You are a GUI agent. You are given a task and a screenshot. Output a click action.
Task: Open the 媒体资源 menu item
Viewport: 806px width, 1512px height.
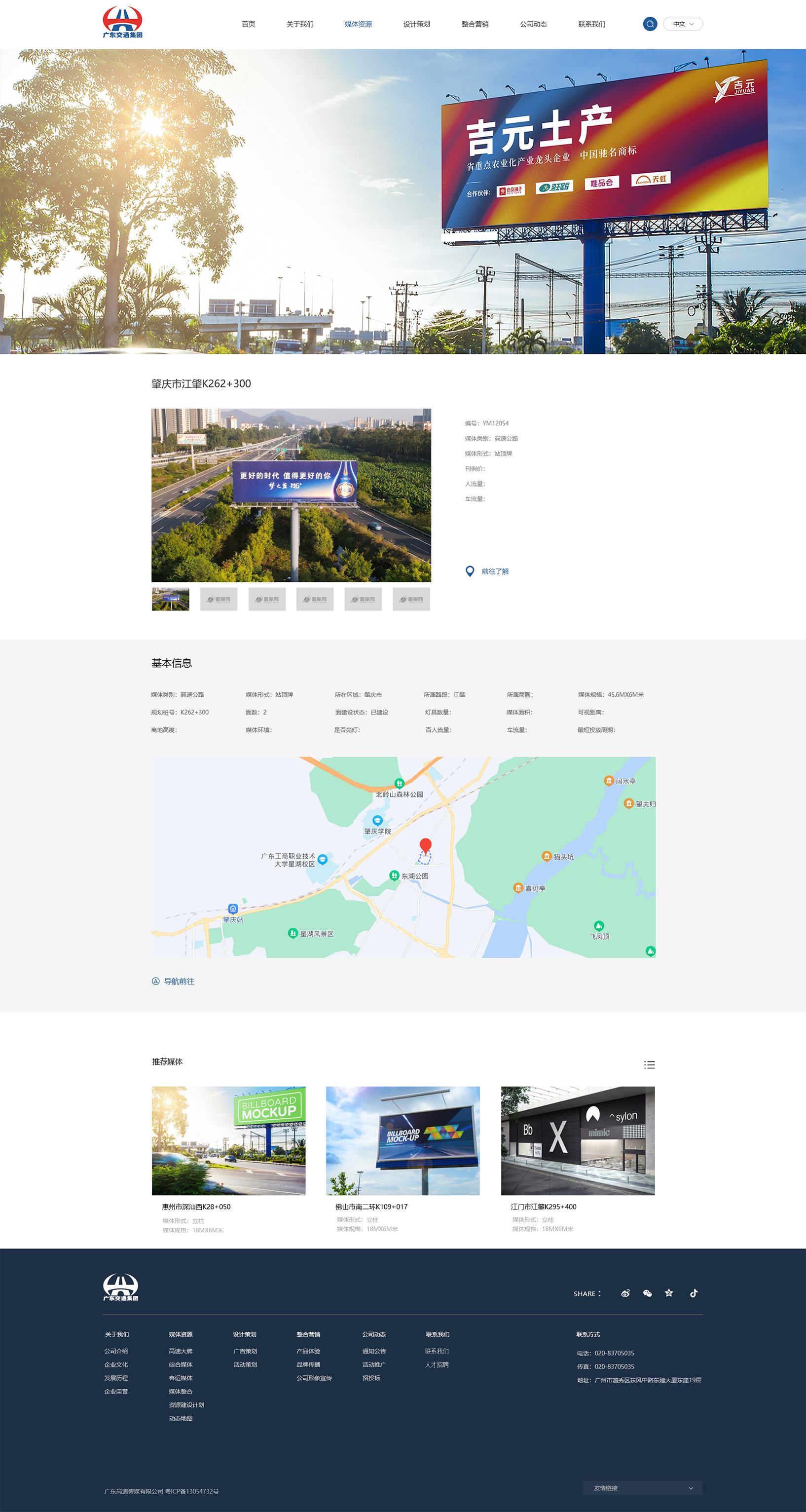click(358, 24)
